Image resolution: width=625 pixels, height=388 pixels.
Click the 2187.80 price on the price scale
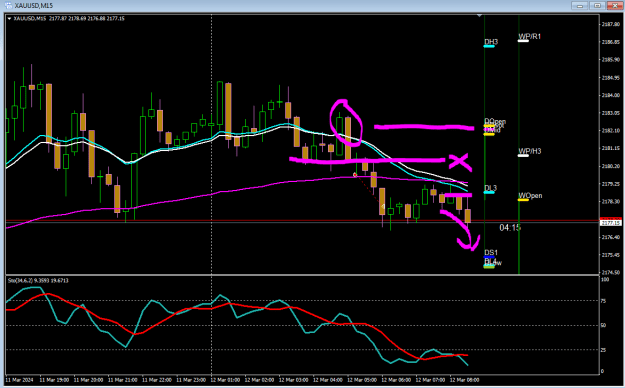(611, 24)
